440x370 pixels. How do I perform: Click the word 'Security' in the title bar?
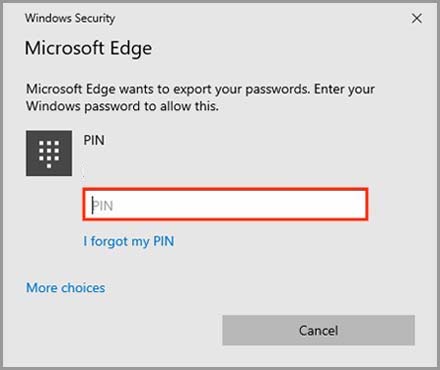pos(95,19)
